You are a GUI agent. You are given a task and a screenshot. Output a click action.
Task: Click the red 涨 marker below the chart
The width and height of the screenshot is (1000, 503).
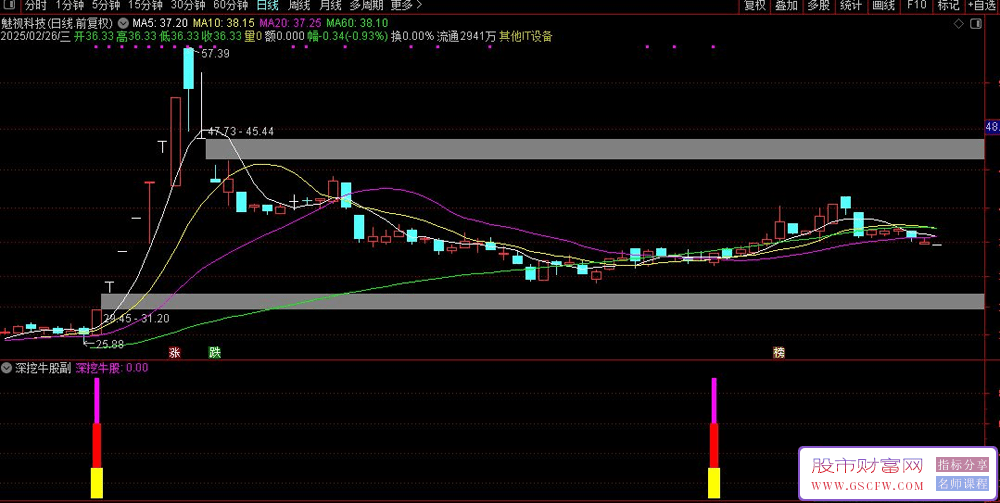(173, 353)
